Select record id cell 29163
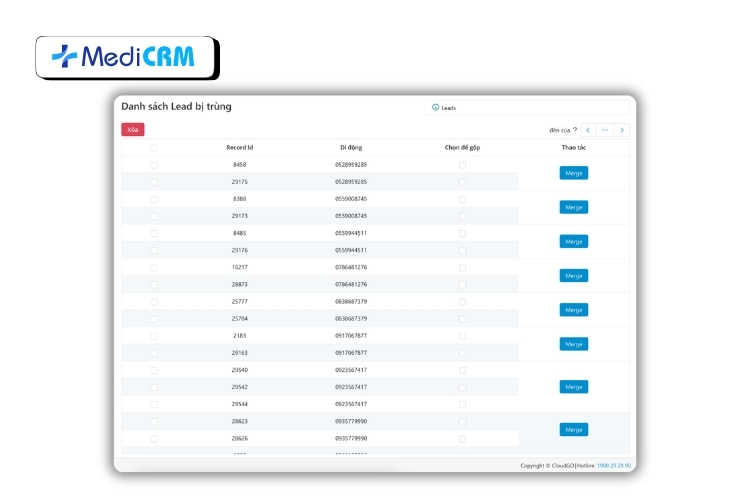Screen dimensions: 750x500 pos(240,353)
